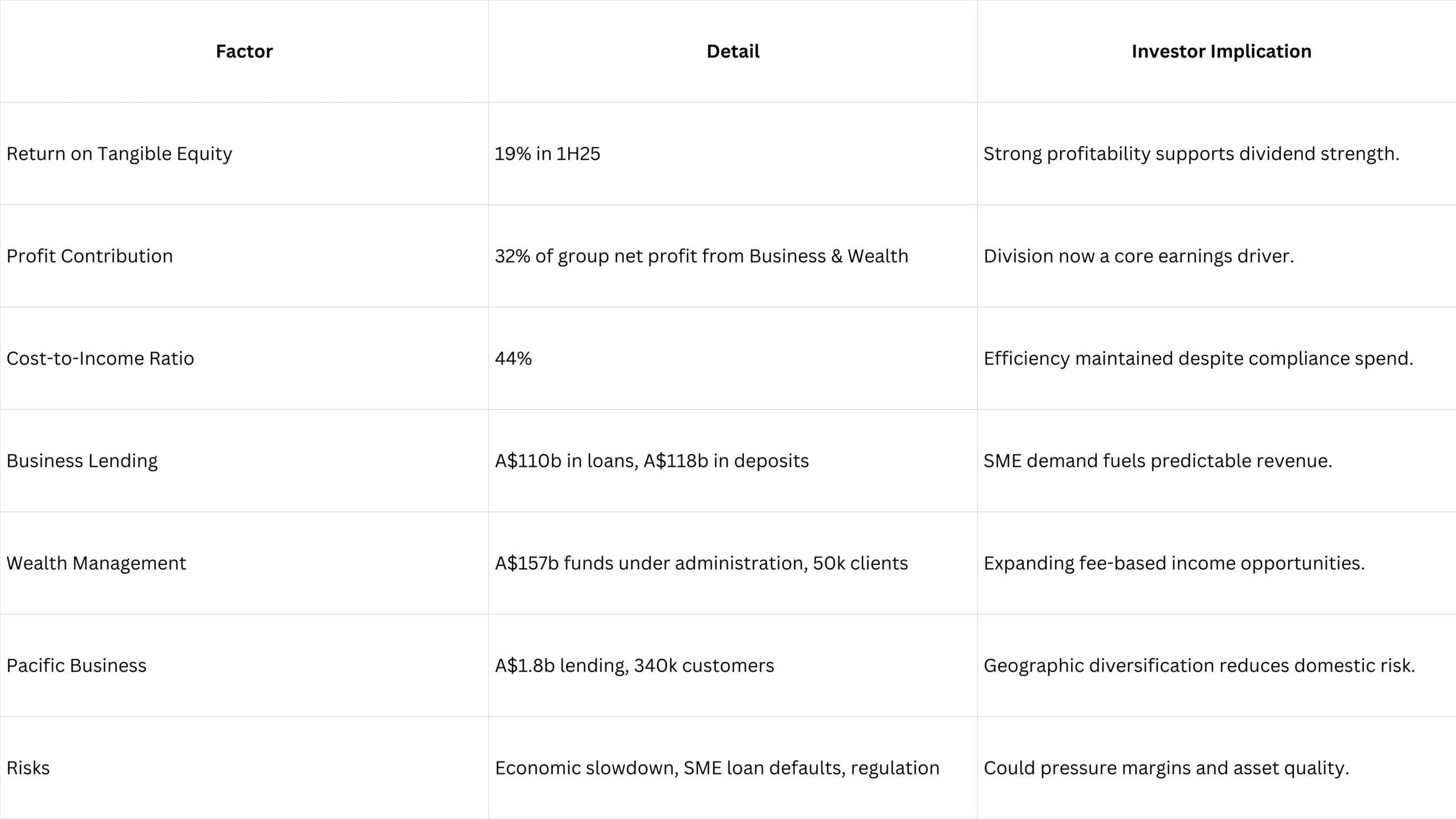Click the 32% of group net profit cell
The width and height of the screenshot is (1456, 819).
tap(701, 256)
